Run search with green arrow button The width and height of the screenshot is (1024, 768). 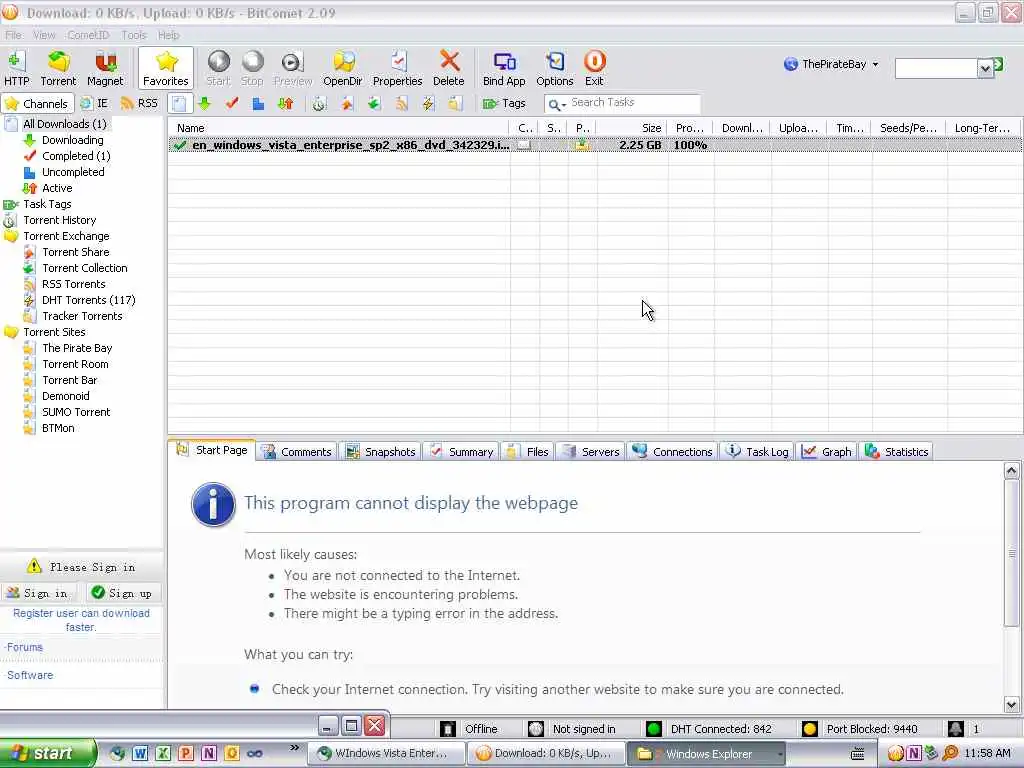coord(999,64)
